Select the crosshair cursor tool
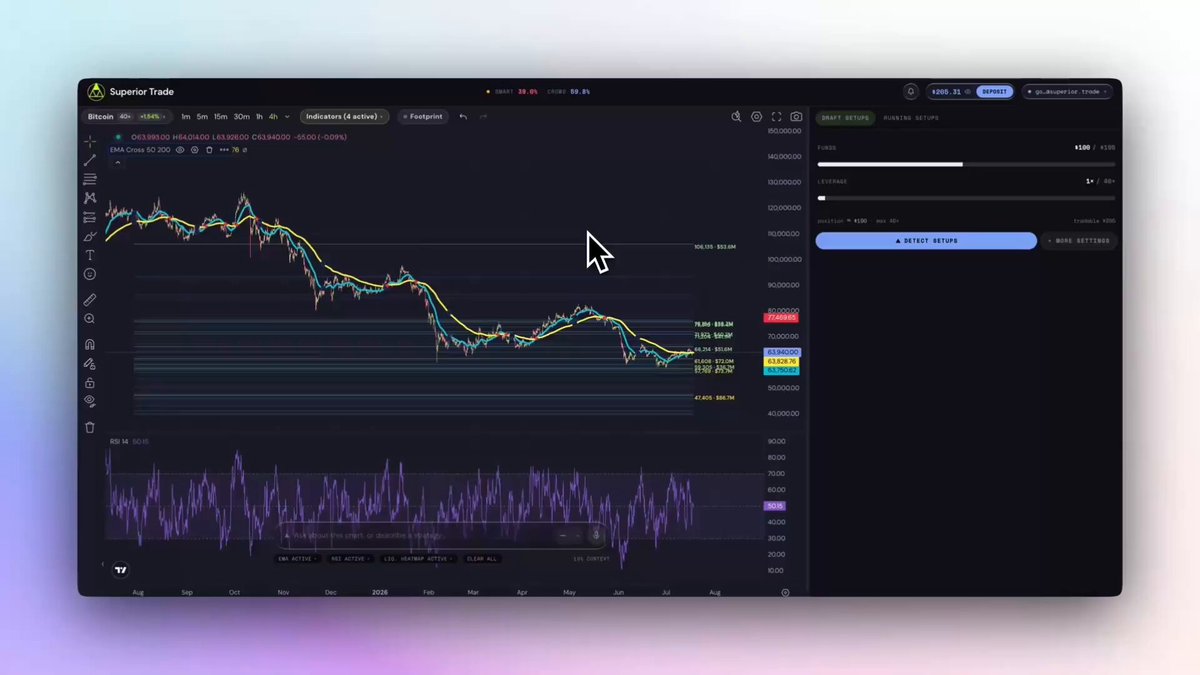1200x675 pixels. click(90, 141)
